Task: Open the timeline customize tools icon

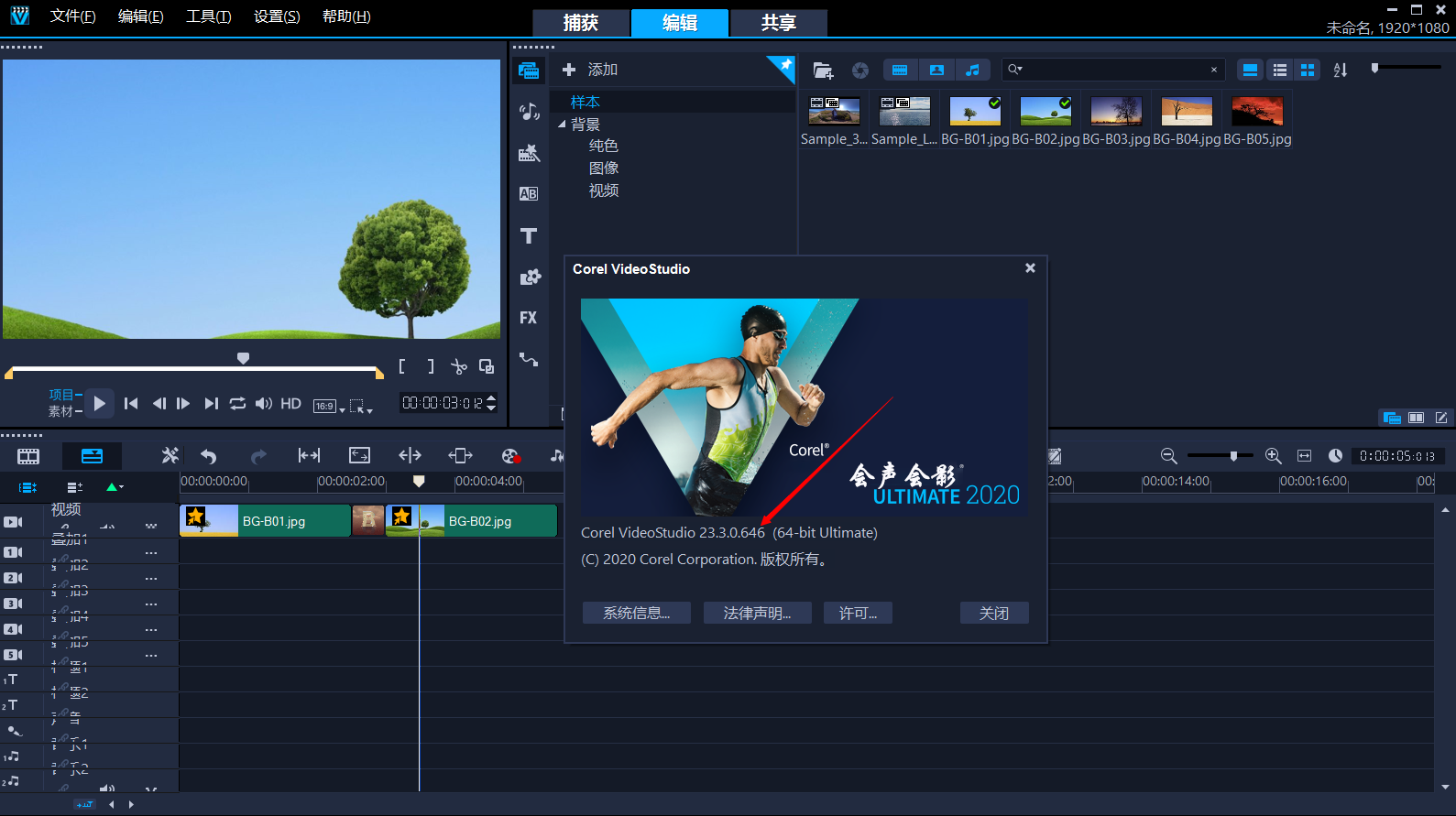Action: click(x=170, y=455)
